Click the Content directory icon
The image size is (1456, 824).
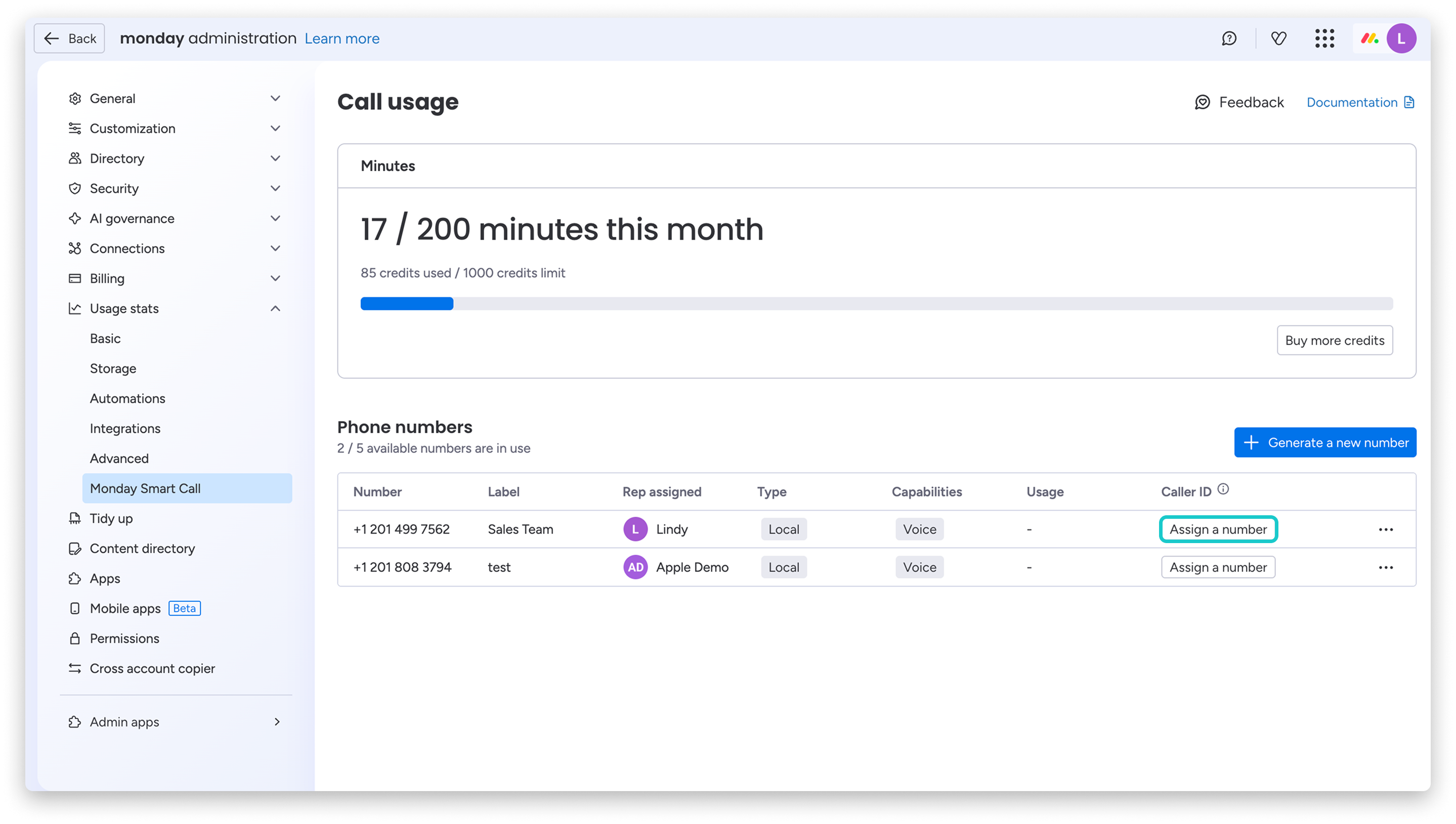tap(75, 548)
